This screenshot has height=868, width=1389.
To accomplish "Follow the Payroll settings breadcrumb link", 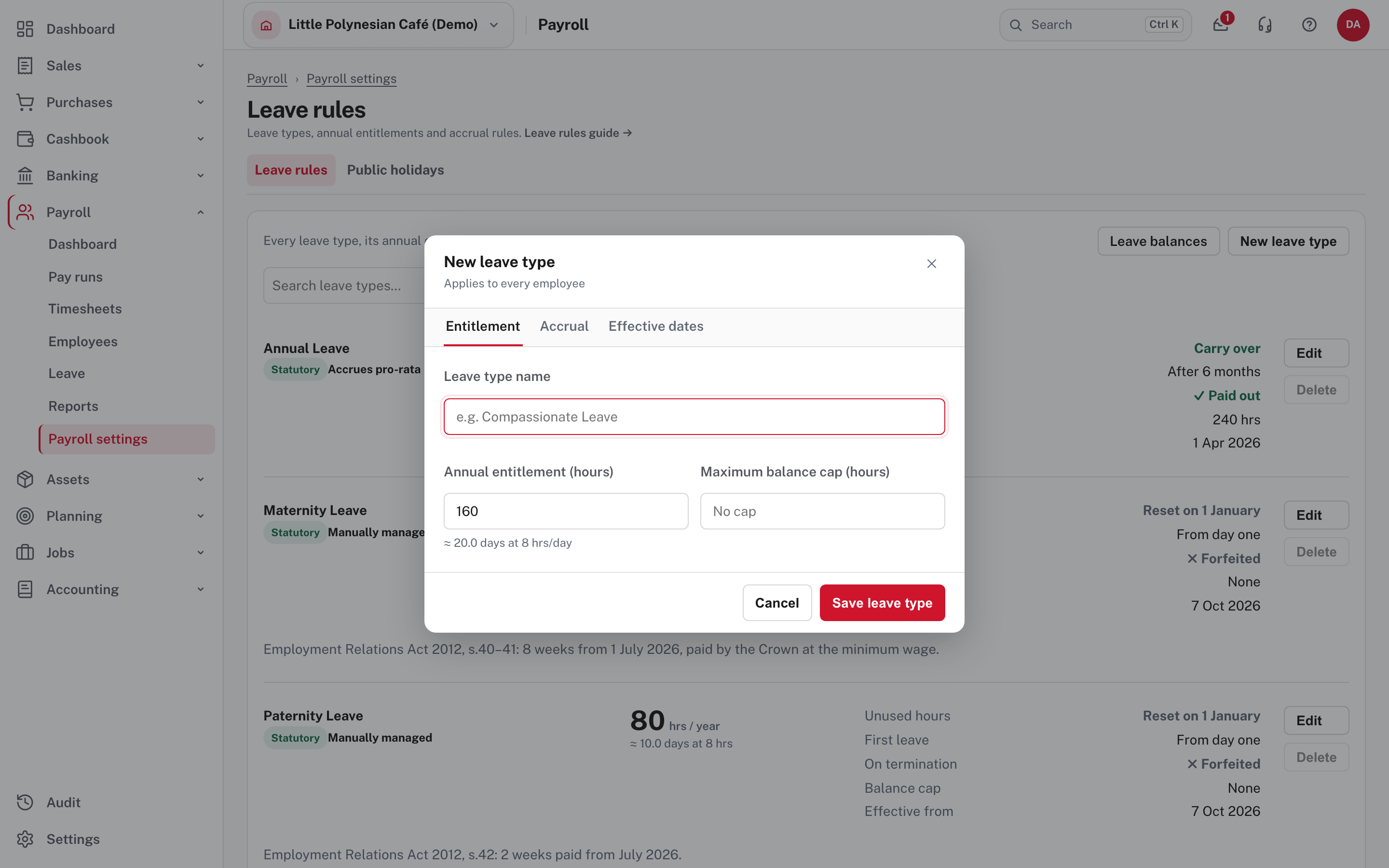I will pos(351,79).
